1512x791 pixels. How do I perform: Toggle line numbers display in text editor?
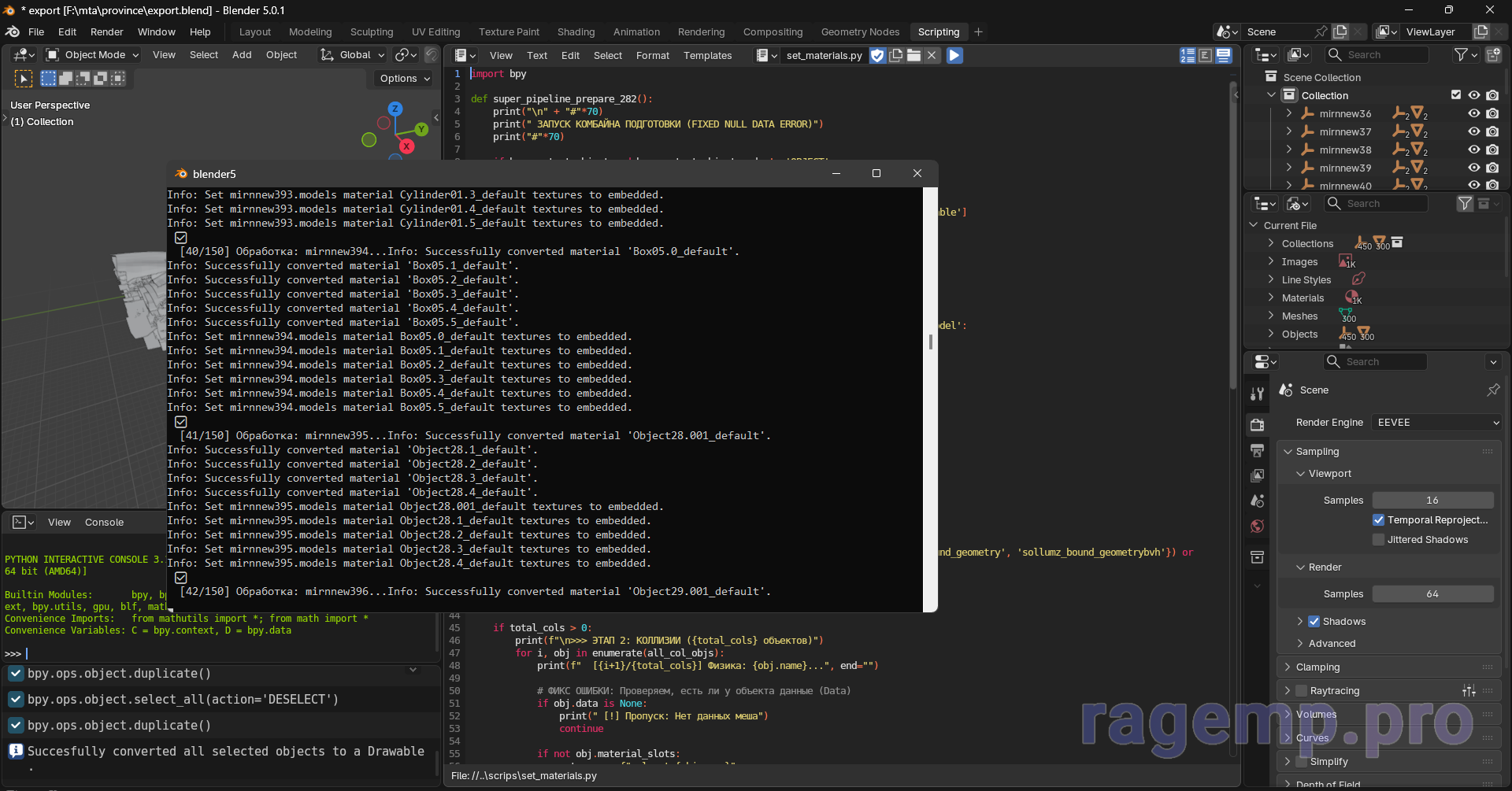coord(1188,56)
